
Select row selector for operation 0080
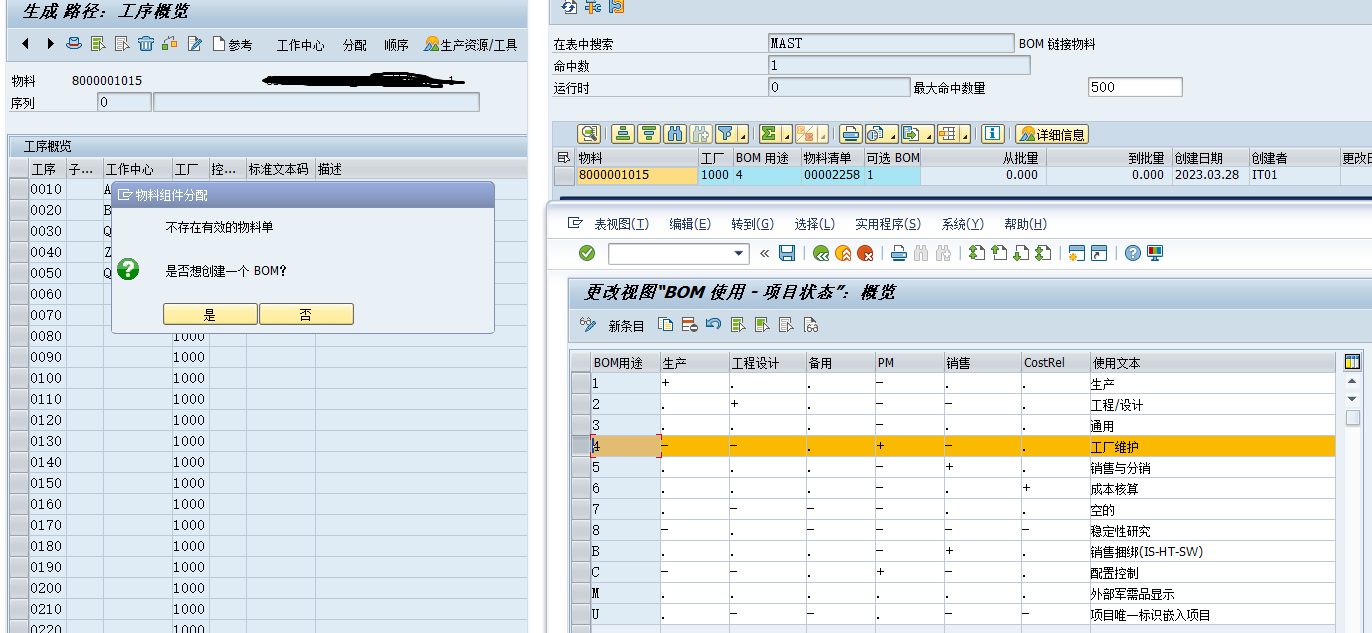[19, 336]
